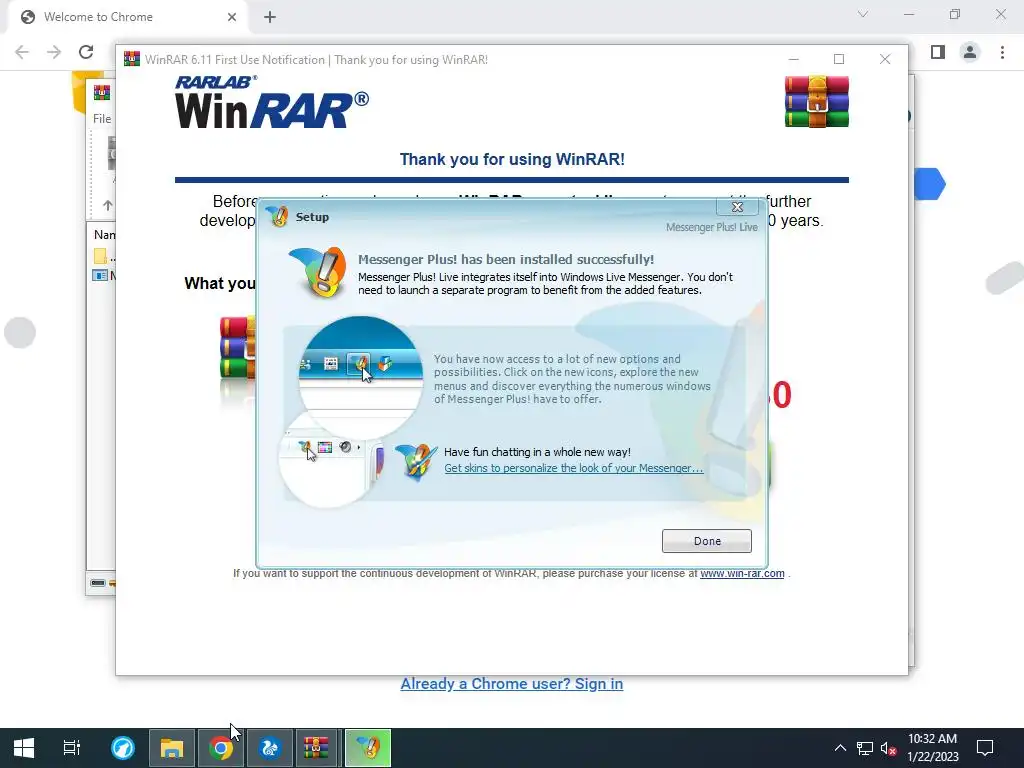Open the Get skins to personalize link

point(573,468)
